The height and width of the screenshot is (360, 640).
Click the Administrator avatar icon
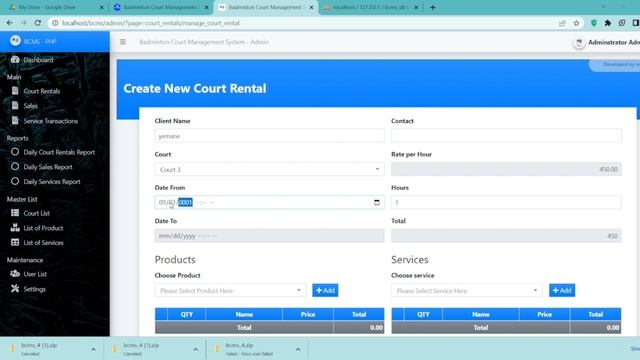pos(579,42)
